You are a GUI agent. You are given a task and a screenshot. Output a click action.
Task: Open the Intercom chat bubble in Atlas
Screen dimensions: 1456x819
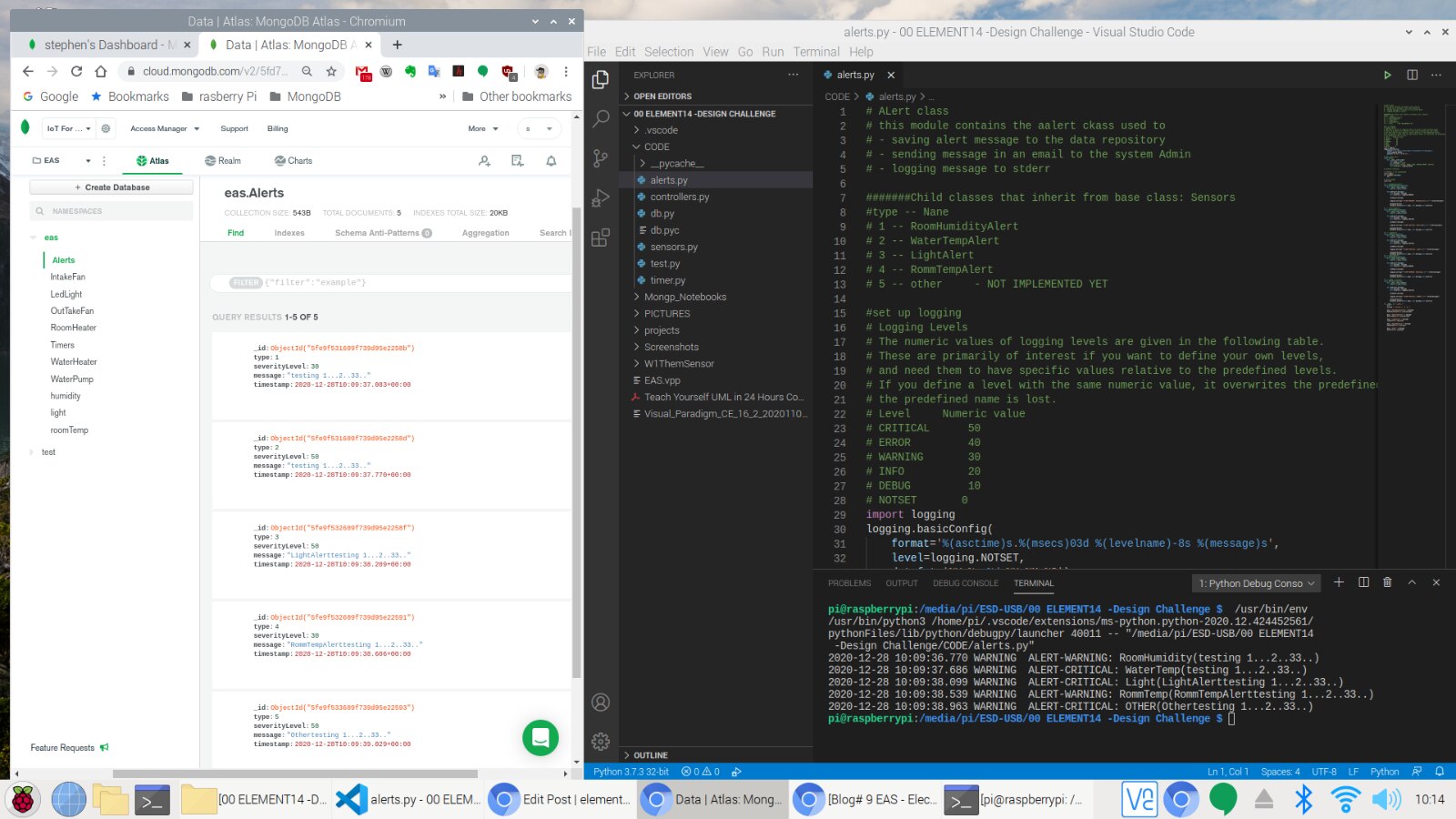tap(541, 738)
